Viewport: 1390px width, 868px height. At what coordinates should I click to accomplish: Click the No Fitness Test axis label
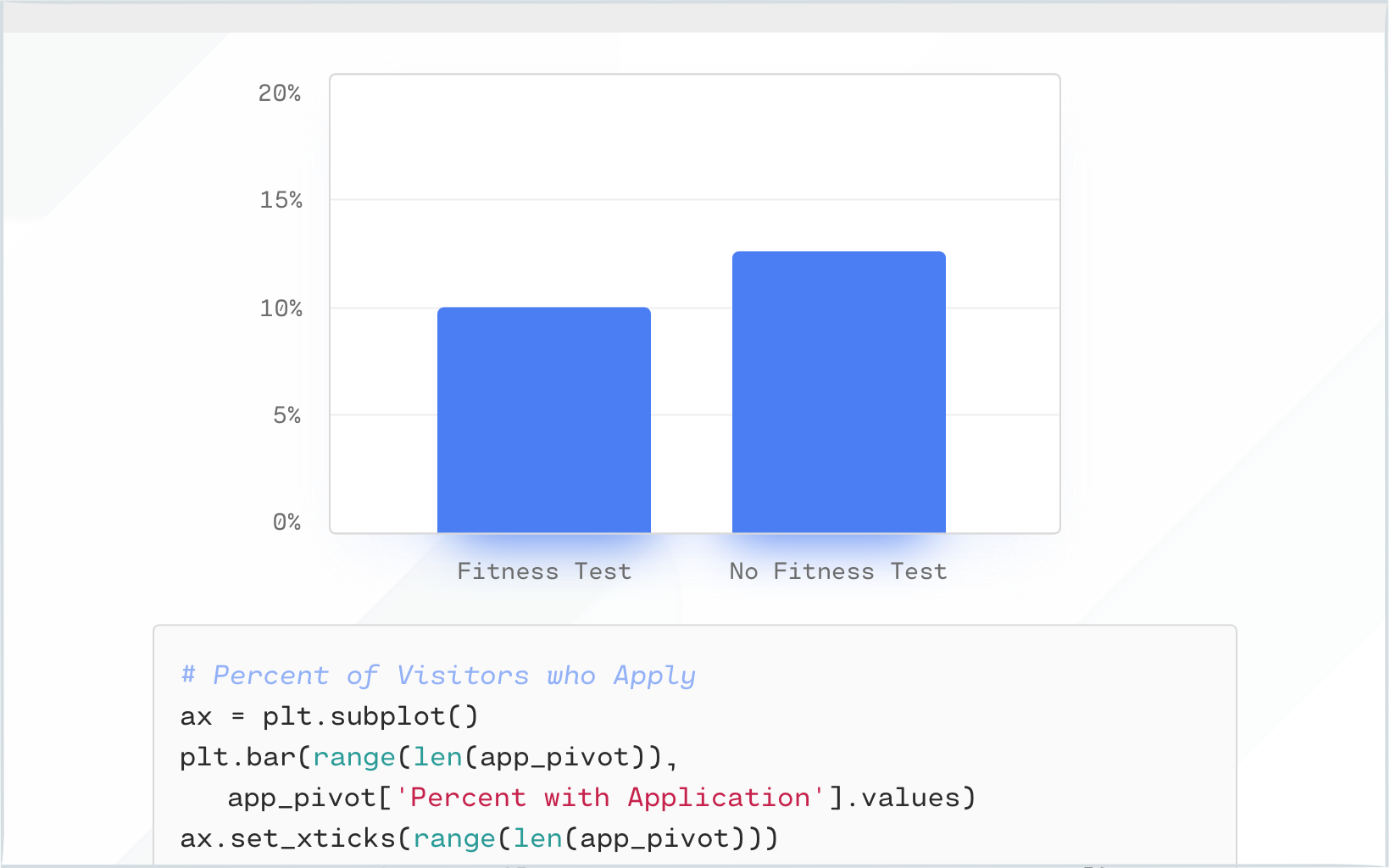pyautogui.click(x=837, y=570)
